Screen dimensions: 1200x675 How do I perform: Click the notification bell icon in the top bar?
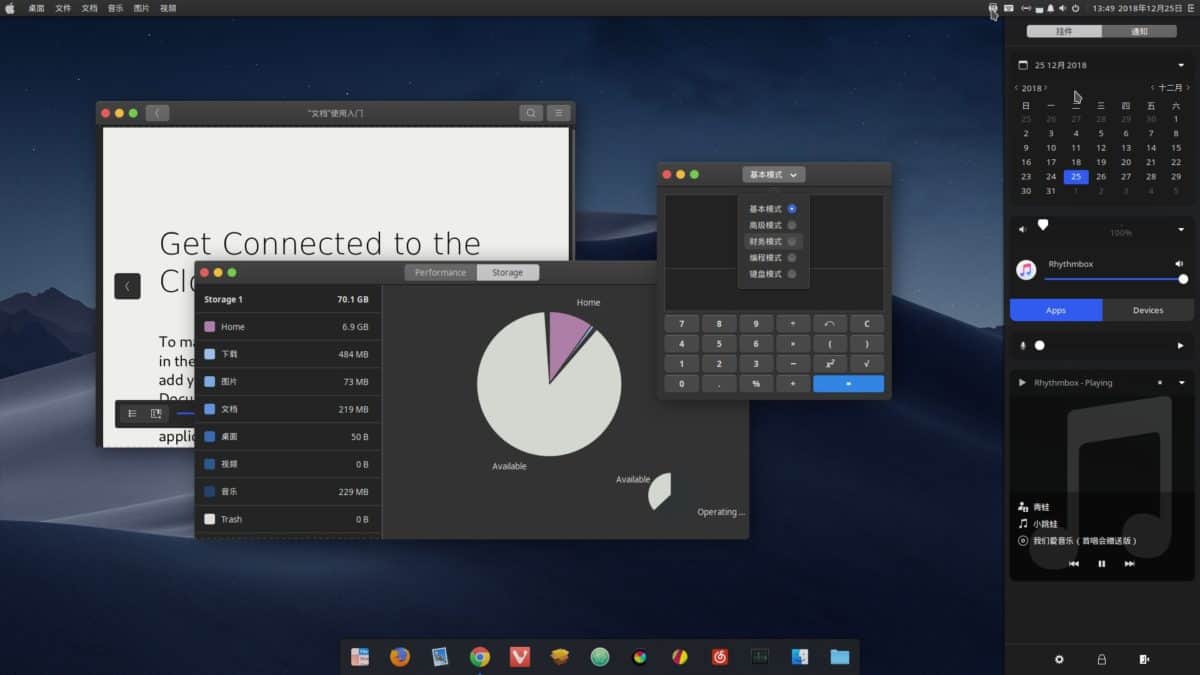pyautogui.click(x=1051, y=7)
